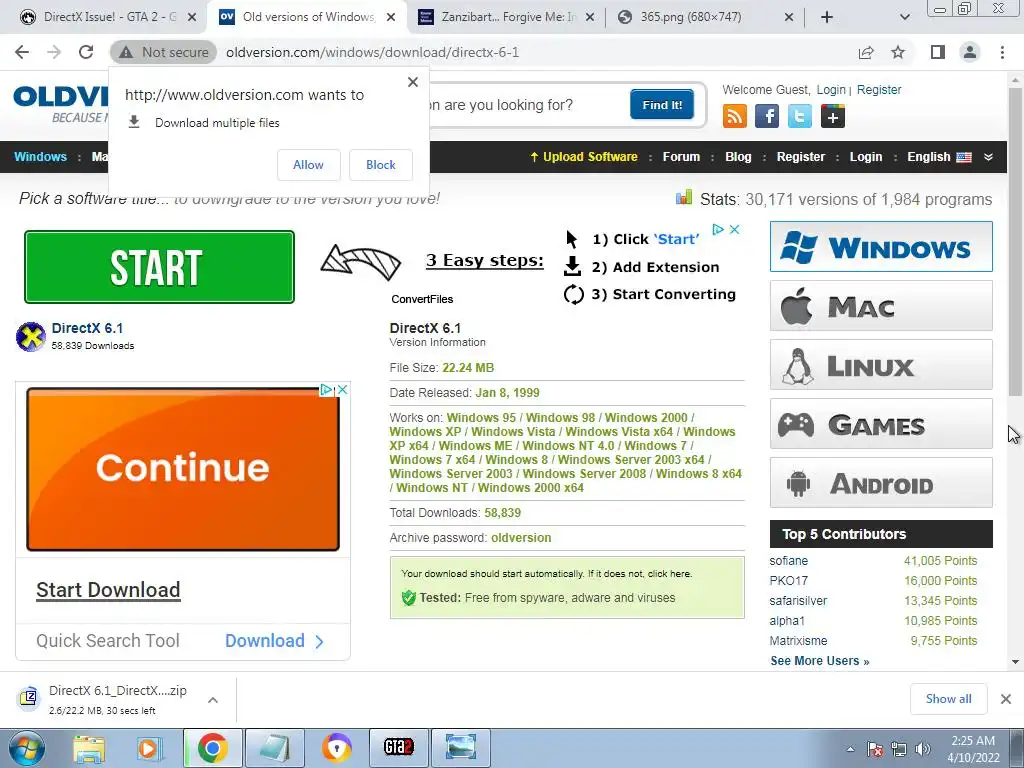Click the Chrome taskbar icon
The image size is (1024, 768).
coord(212,748)
